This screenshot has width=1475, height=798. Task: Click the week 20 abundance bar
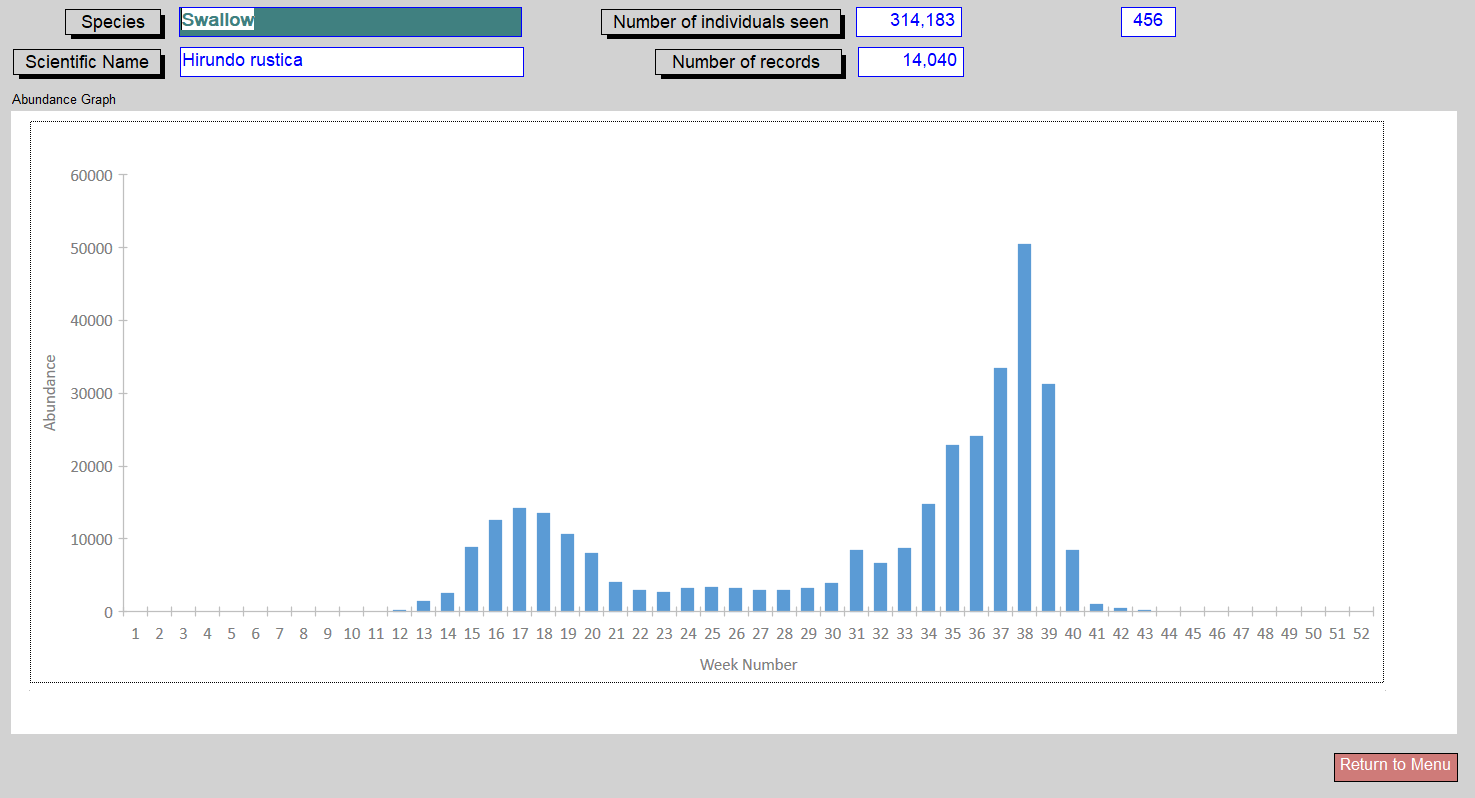click(591, 583)
